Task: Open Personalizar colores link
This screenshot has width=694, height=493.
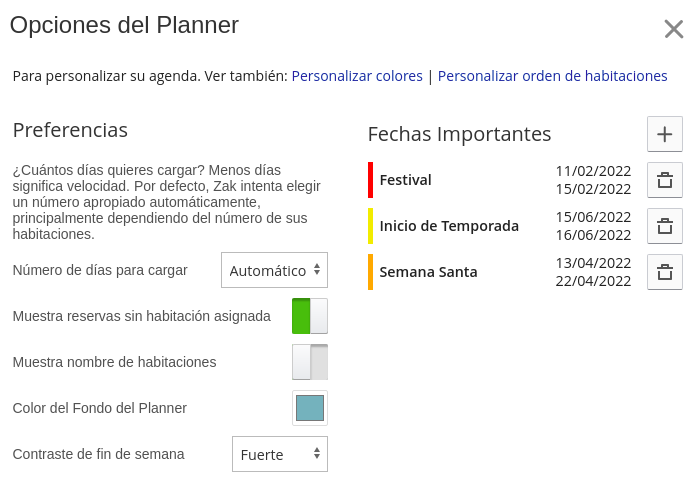Action: [357, 76]
